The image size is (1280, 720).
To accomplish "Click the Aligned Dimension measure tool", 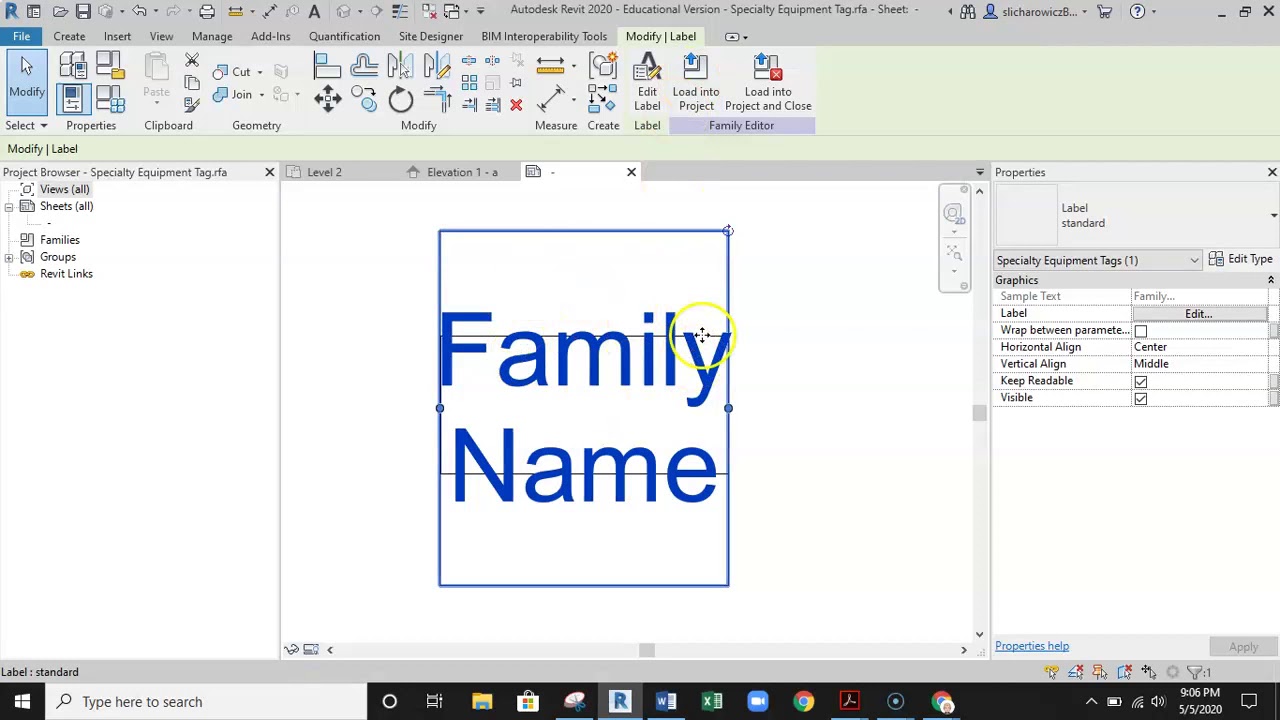I will coord(550,66).
